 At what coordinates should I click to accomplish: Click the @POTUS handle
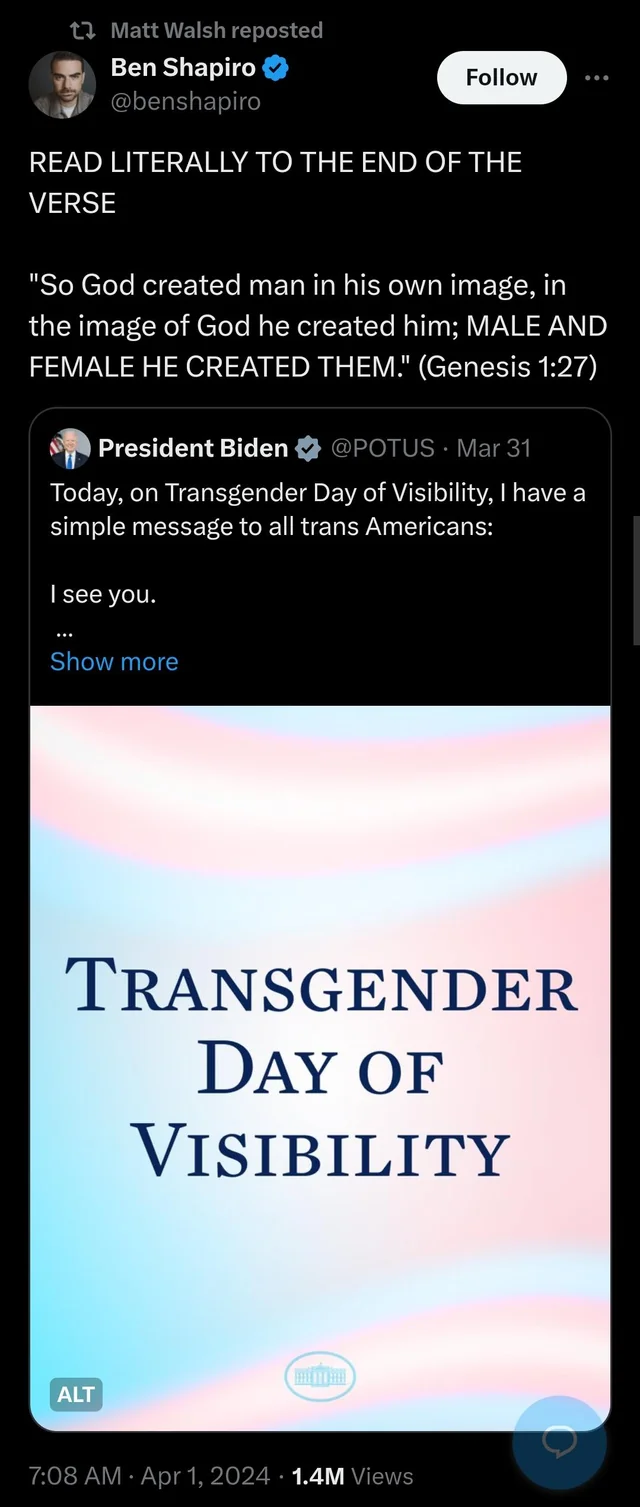tap(381, 448)
